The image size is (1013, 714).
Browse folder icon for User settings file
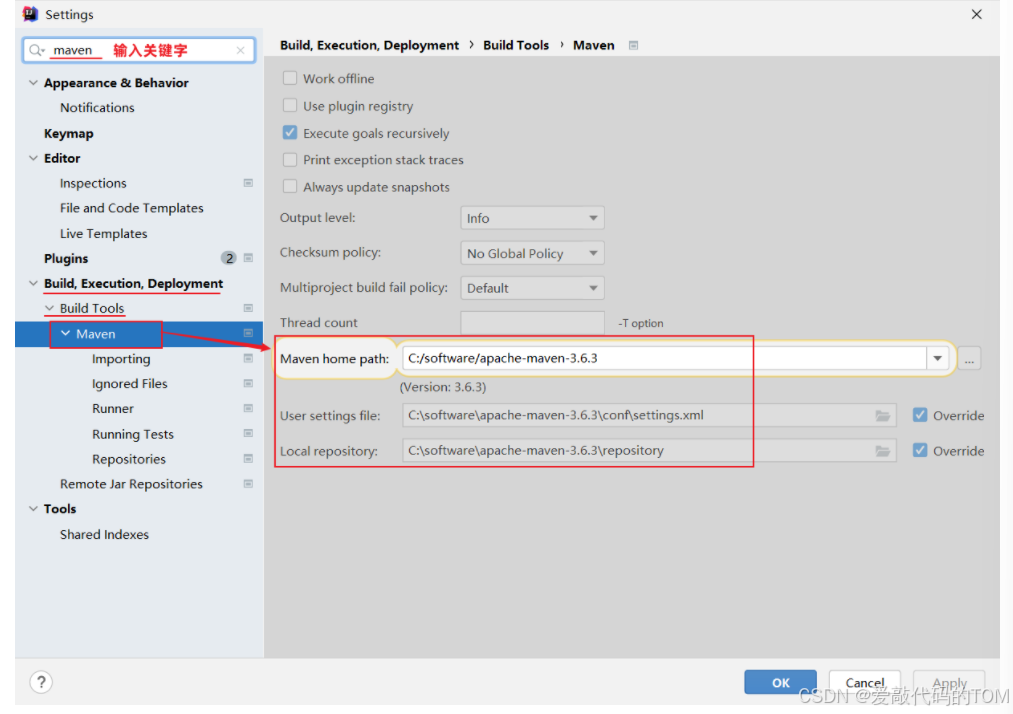(882, 415)
